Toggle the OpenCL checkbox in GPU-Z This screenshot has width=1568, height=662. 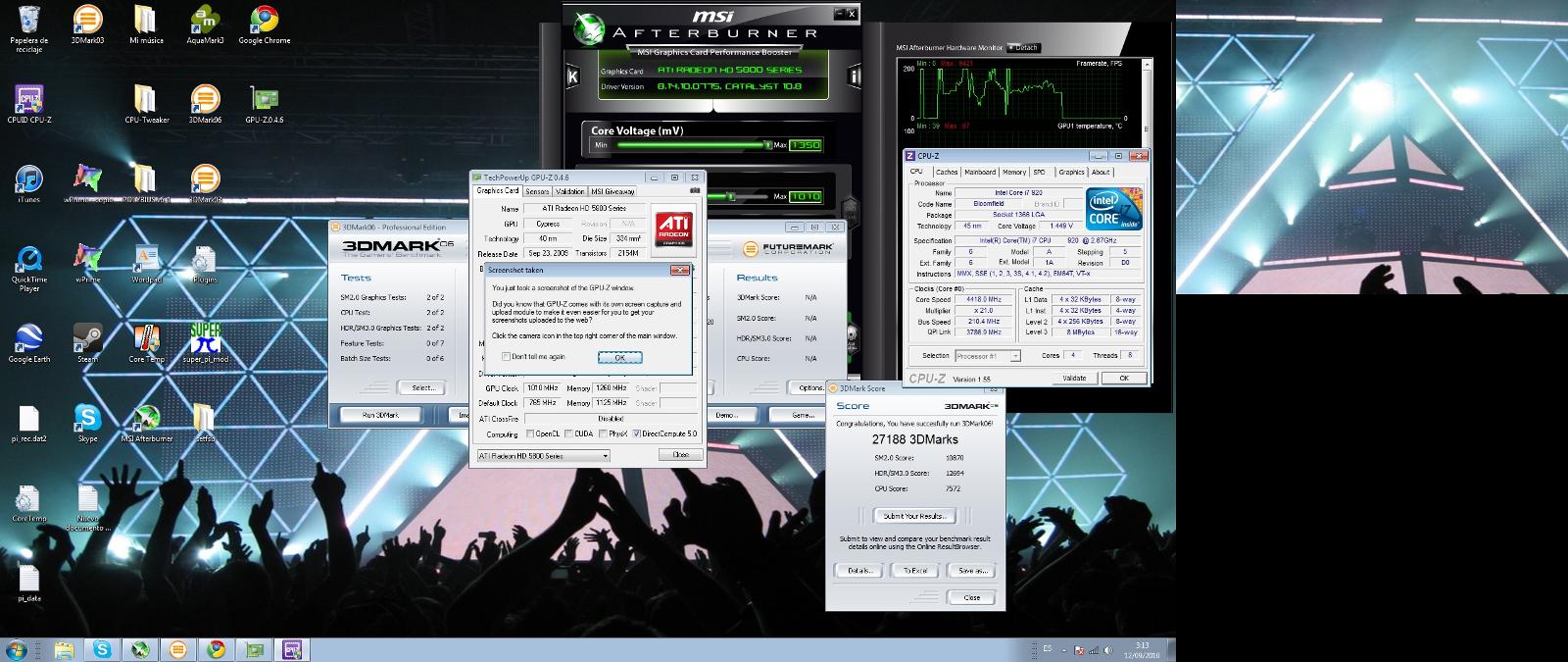click(530, 433)
